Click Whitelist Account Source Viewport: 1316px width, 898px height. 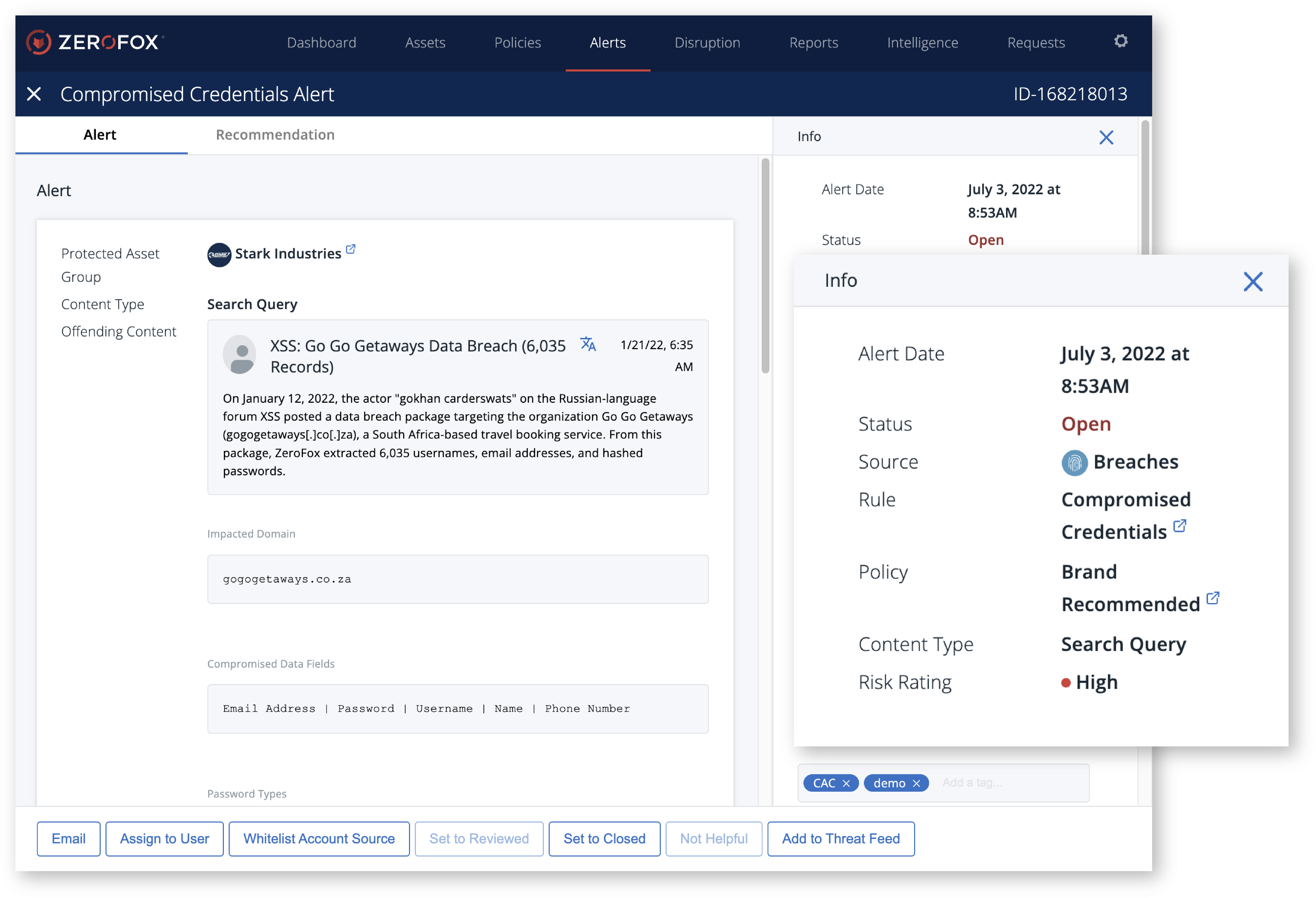tap(319, 839)
